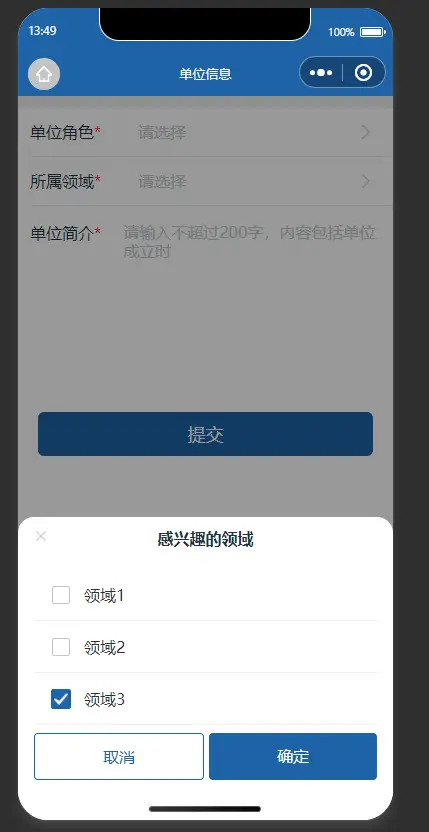Tap the battery indicator in status bar

[373, 32]
